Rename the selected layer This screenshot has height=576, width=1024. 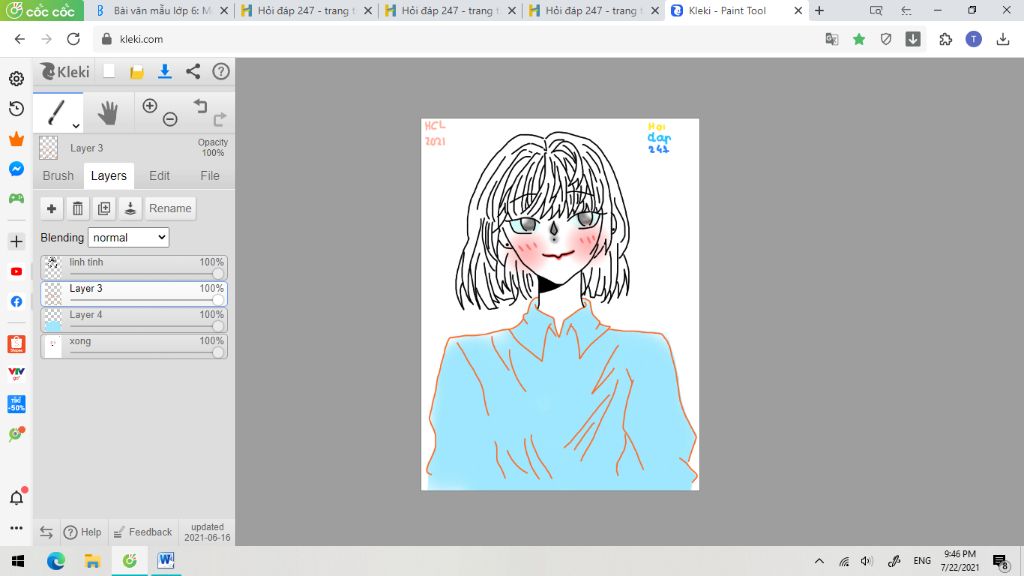(170, 208)
